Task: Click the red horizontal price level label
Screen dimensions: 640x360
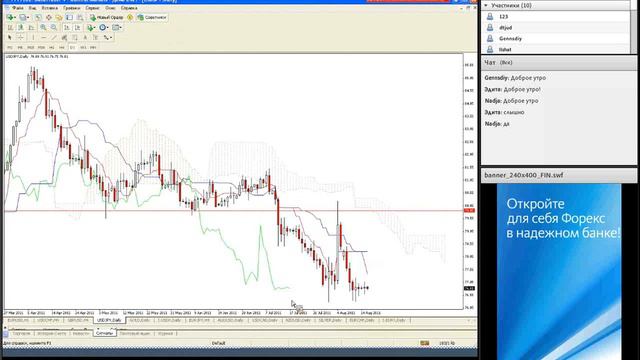Action: [x=469, y=210]
